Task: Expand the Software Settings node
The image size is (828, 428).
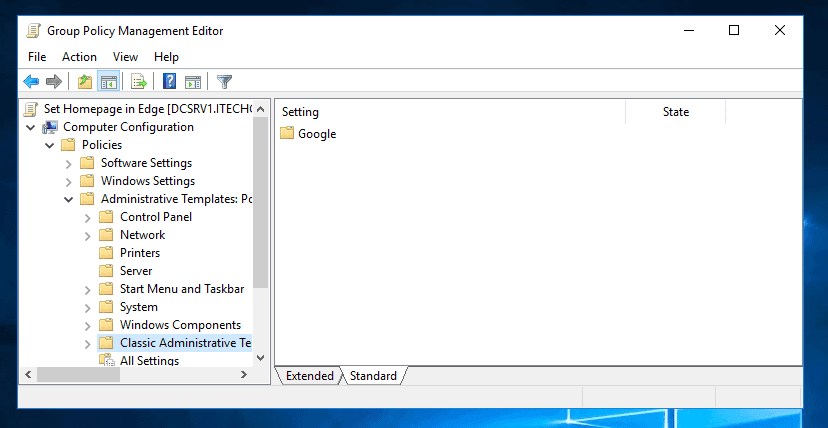Action: [69, 164]
